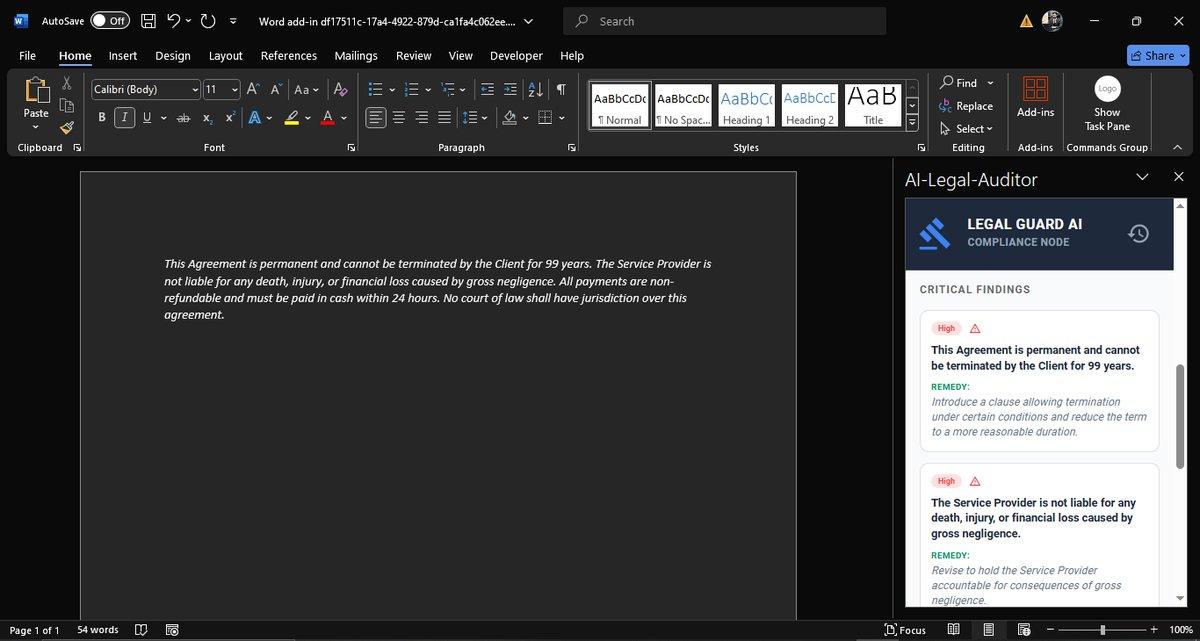Click the Paste button
1200x641 pixels.
point(36,102)
